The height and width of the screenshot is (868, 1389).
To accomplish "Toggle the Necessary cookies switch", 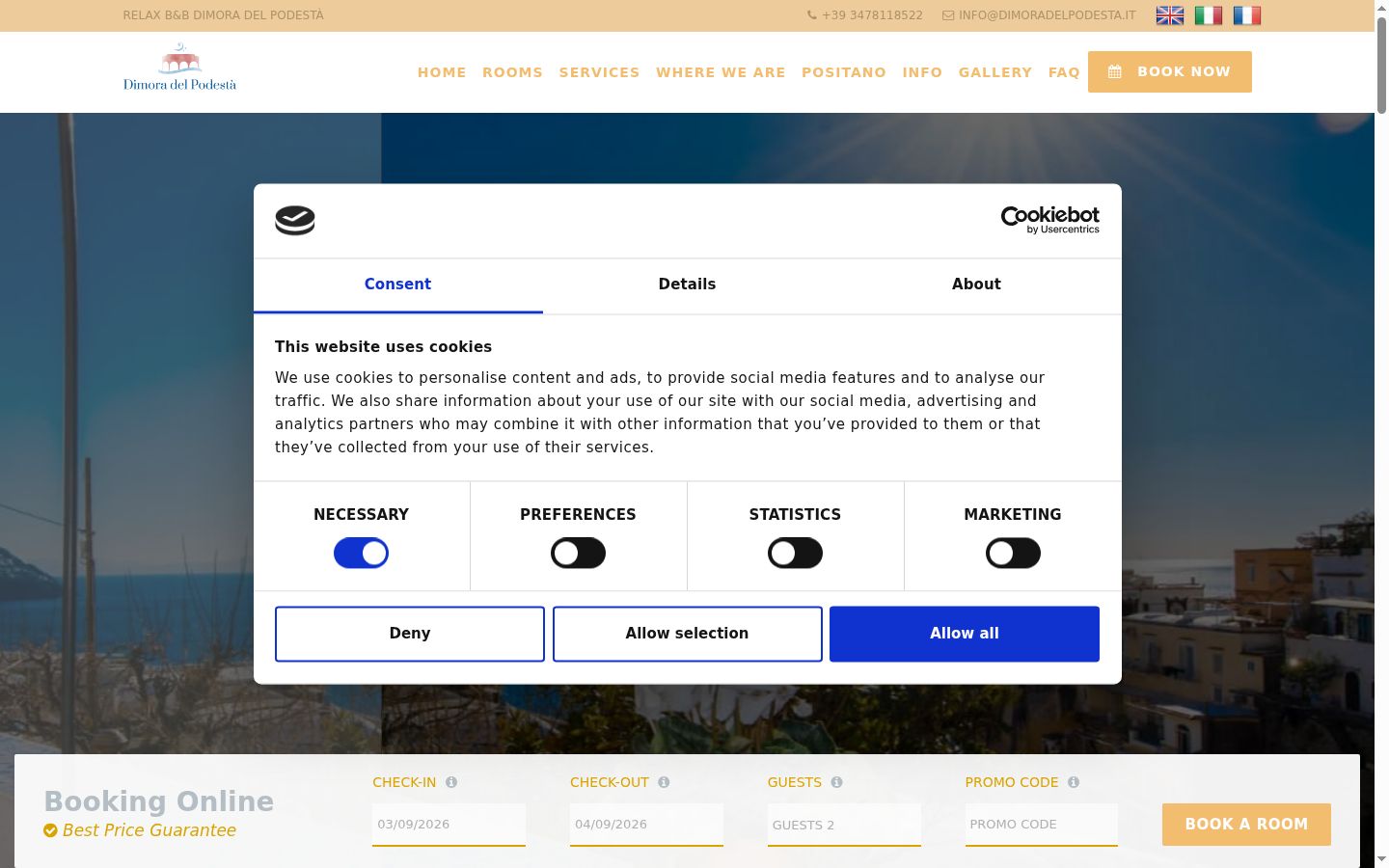I will pyautogui.click(x=361, y=553).
